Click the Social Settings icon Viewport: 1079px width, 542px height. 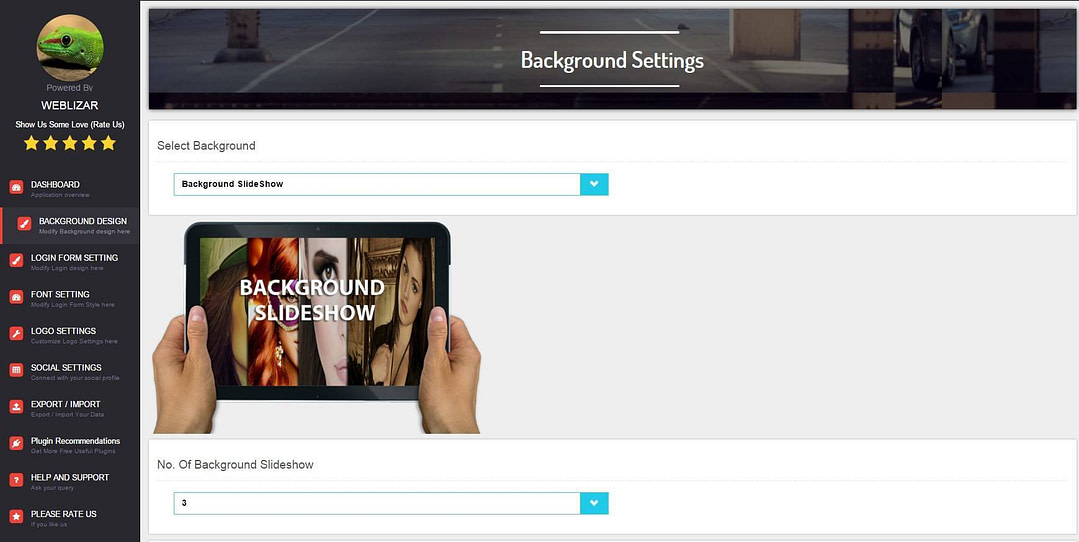(x=16, y=370)
